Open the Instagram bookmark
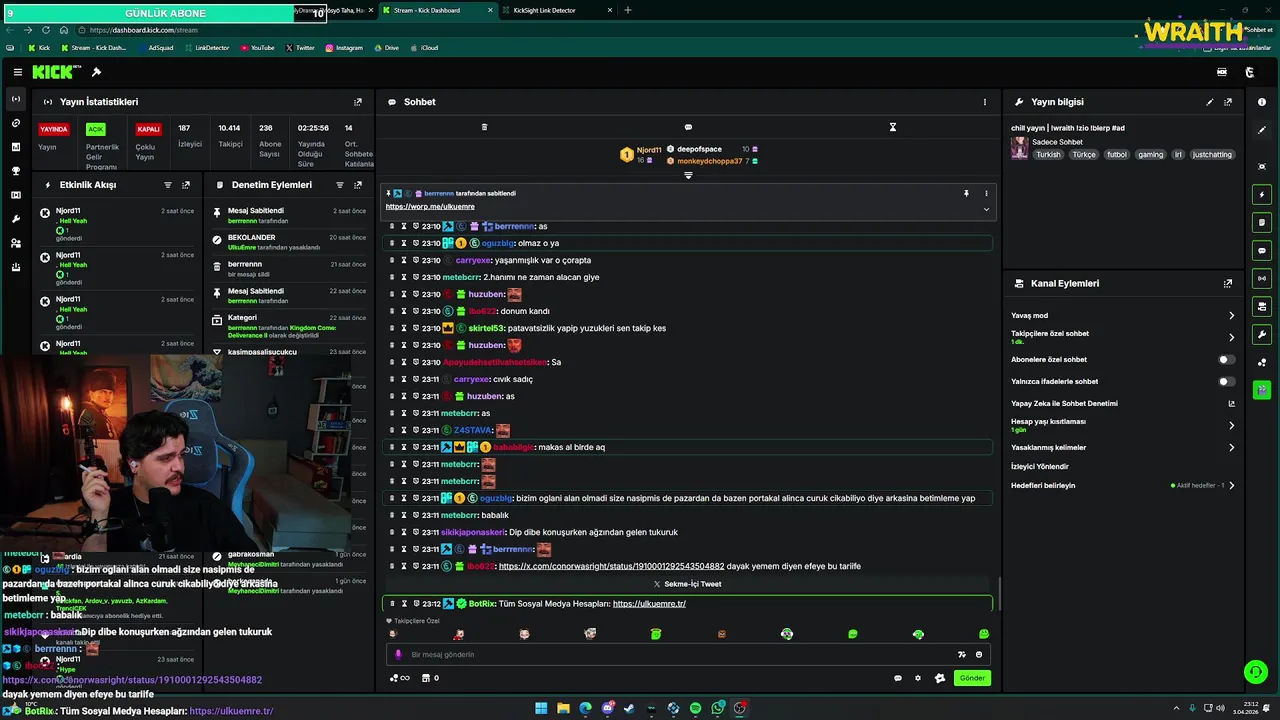1280x720 pixels. (x=344, y=47)
